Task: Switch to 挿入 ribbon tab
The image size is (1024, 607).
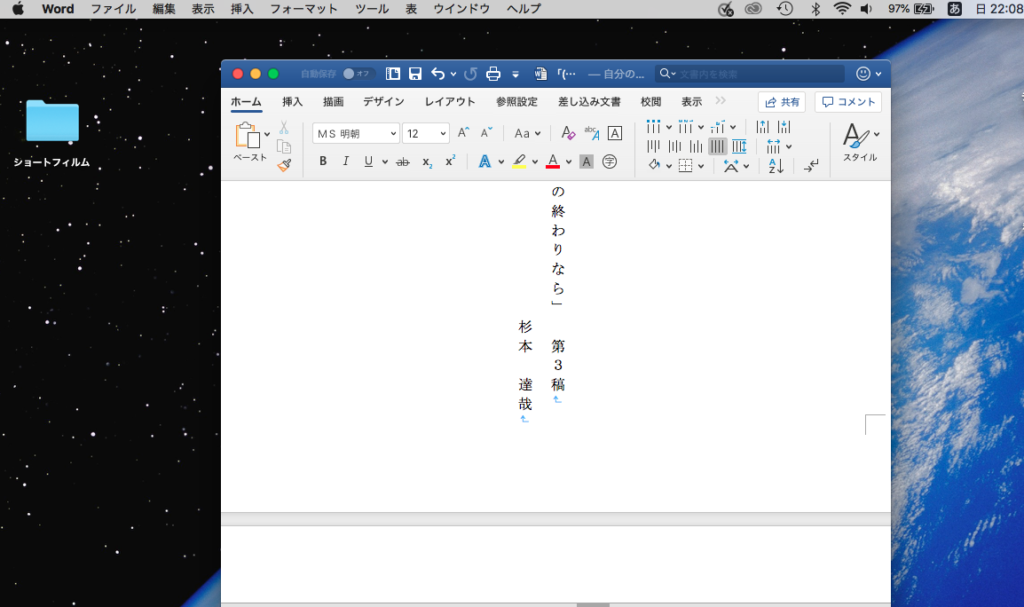Action: point(292,101)
